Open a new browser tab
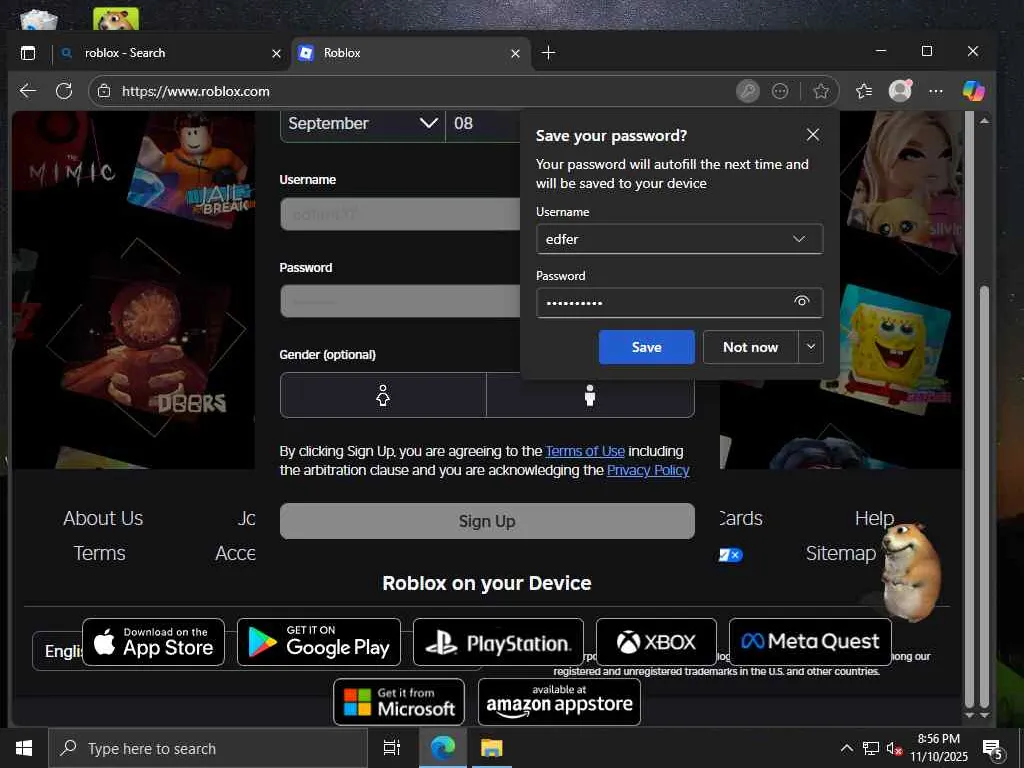Screen dimensions: 1024x768 click(549, 53)
